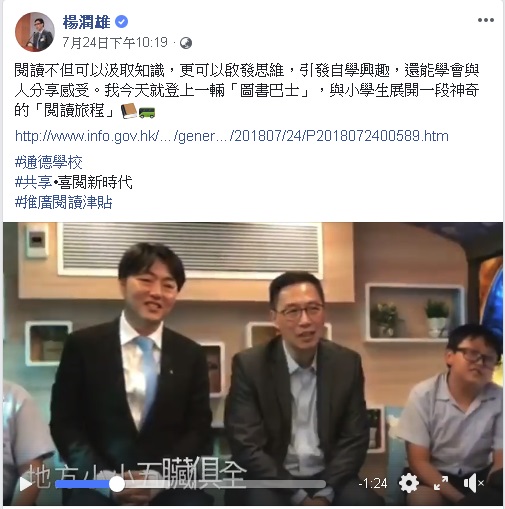
Task: Click the book emoji in the post
Action: tap(129, 111)
